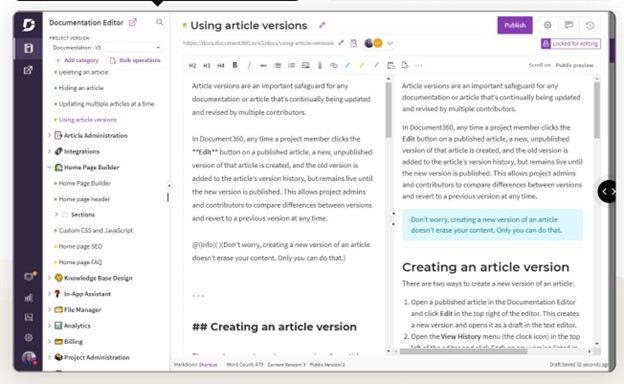The width and height of the screenshot is (624, 384).
Task: Open Documentation Editor in new window icon
Action: pyautogui.click(x=133, y=23)
